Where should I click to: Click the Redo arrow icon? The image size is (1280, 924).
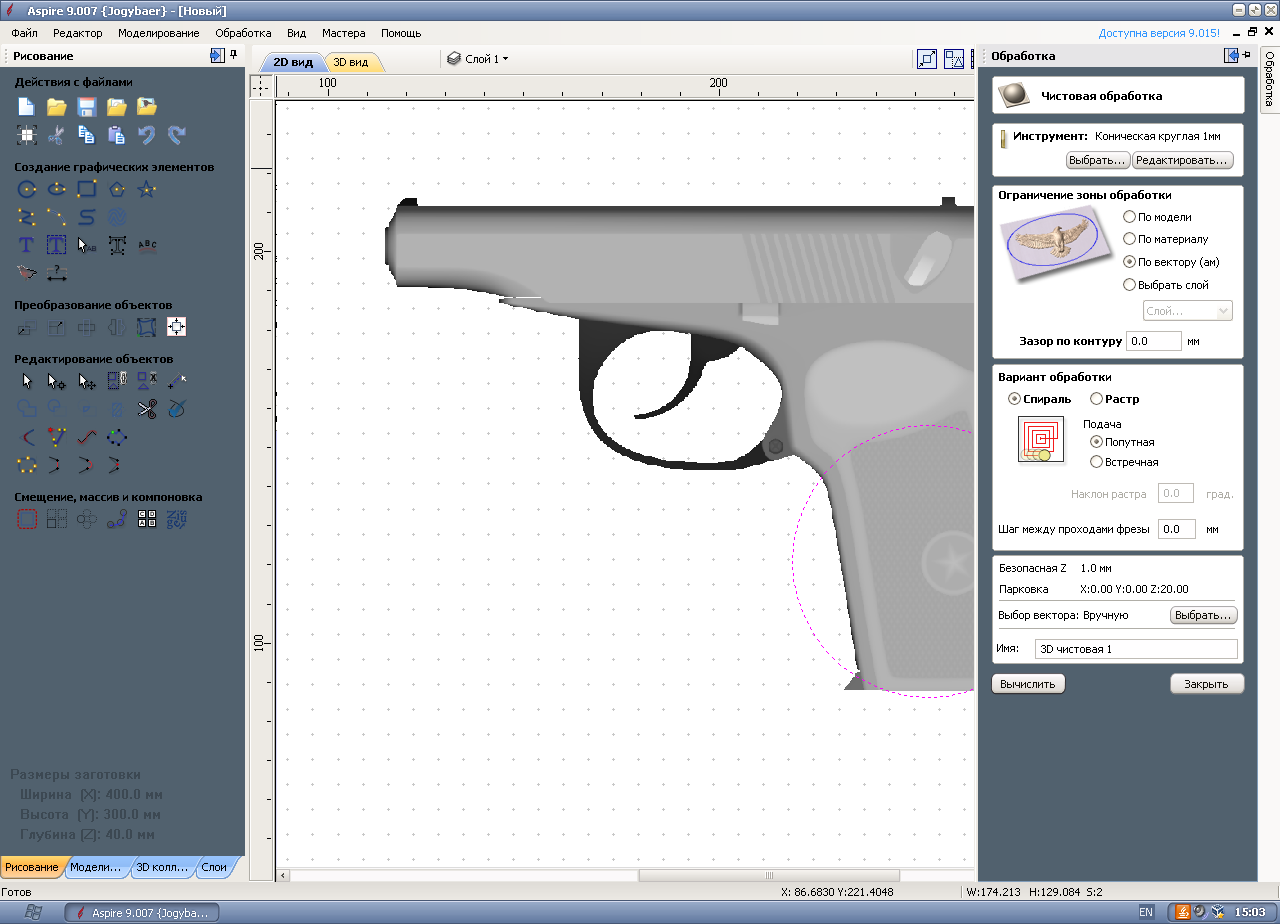pos(177,135)
